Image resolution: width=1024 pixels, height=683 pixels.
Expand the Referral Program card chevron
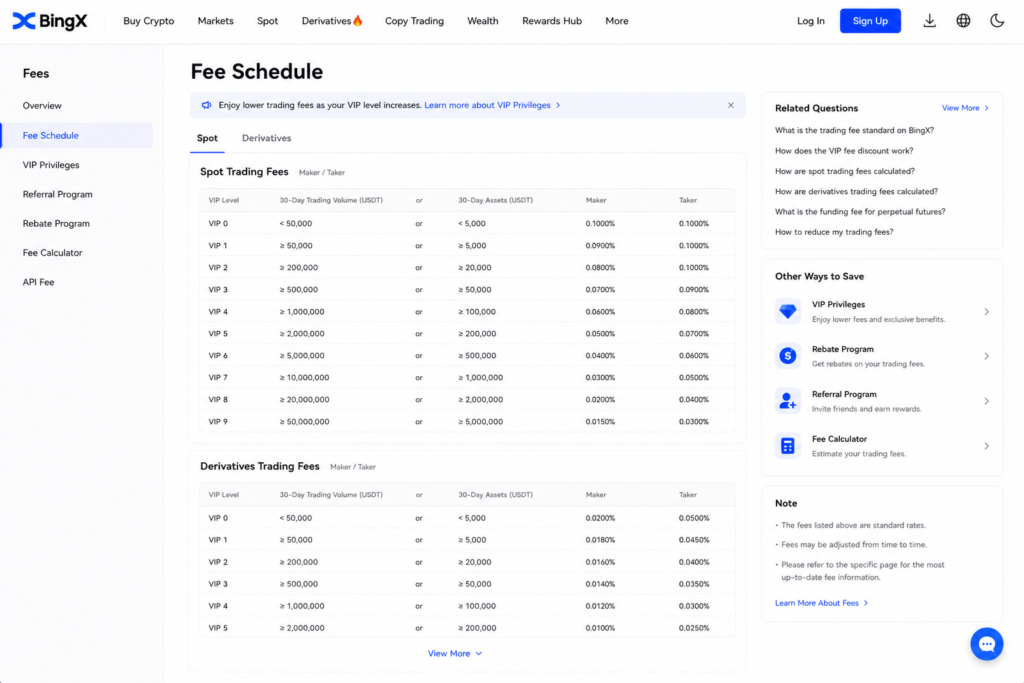[986, 402]
